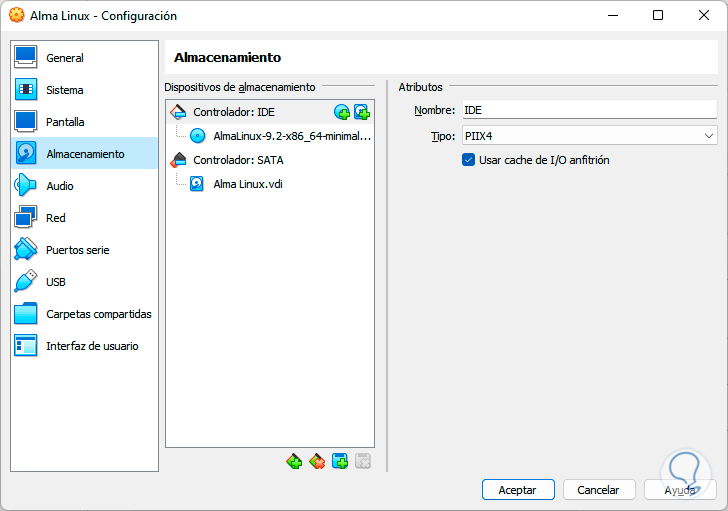728x511 pixels.
Task: Select the Red network icon
Action: 26,218
